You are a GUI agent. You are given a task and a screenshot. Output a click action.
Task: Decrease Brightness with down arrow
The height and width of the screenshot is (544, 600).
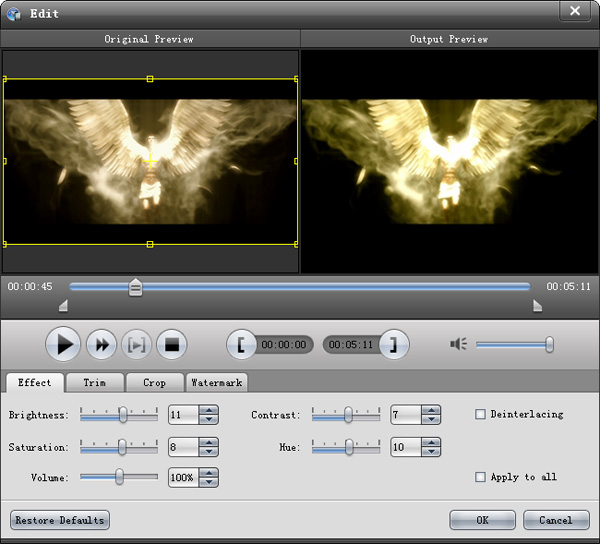[x=209, y=419]
